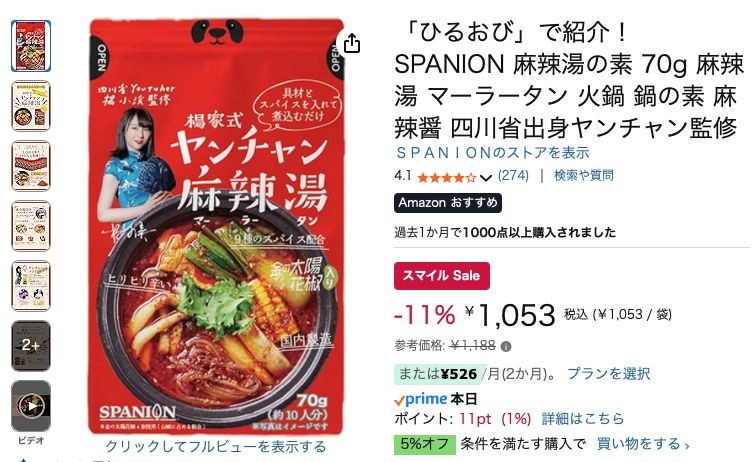
Task: Click the info icon next to reference price
Action: pyautogui.click(x=506, y=346)
